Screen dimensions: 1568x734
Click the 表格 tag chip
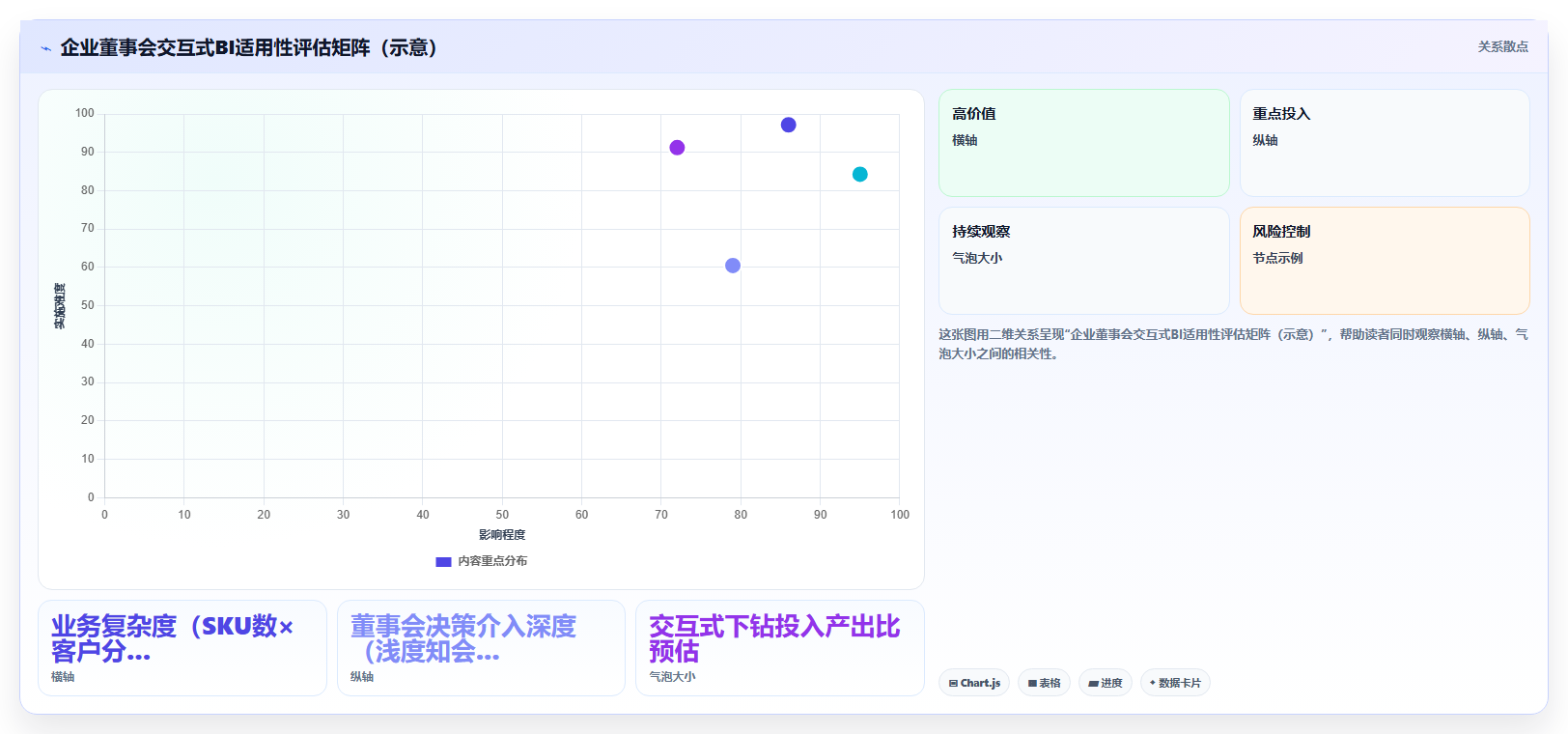coord(1044,683)
